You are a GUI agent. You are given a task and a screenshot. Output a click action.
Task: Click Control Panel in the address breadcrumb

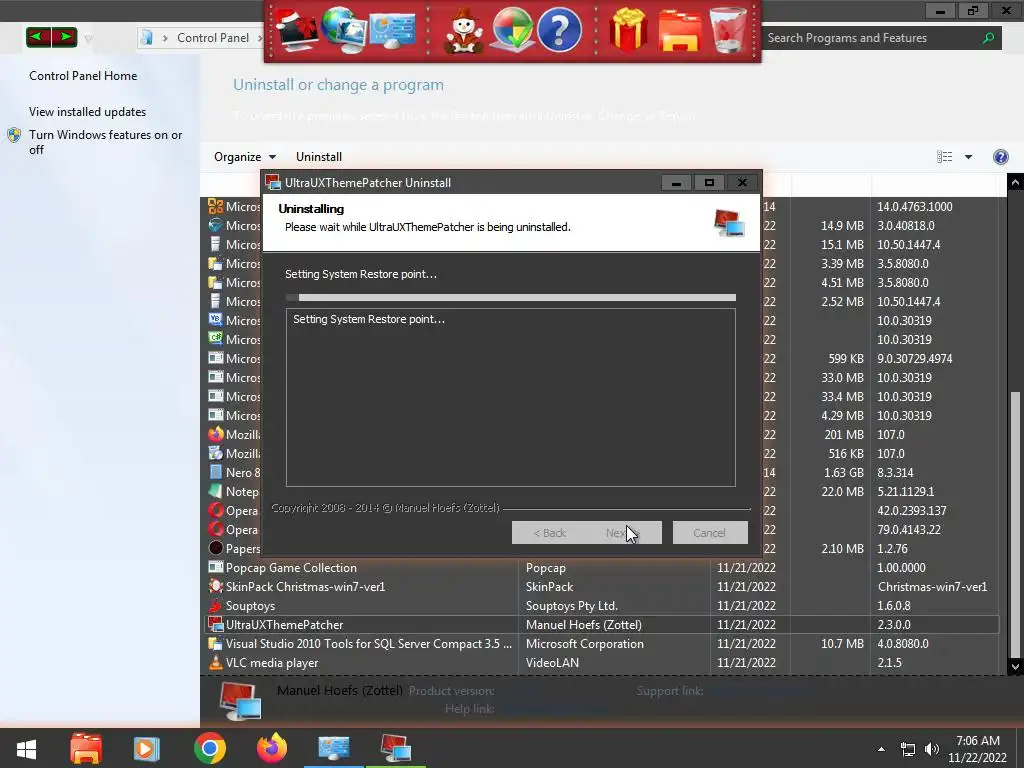click(213, 38)
